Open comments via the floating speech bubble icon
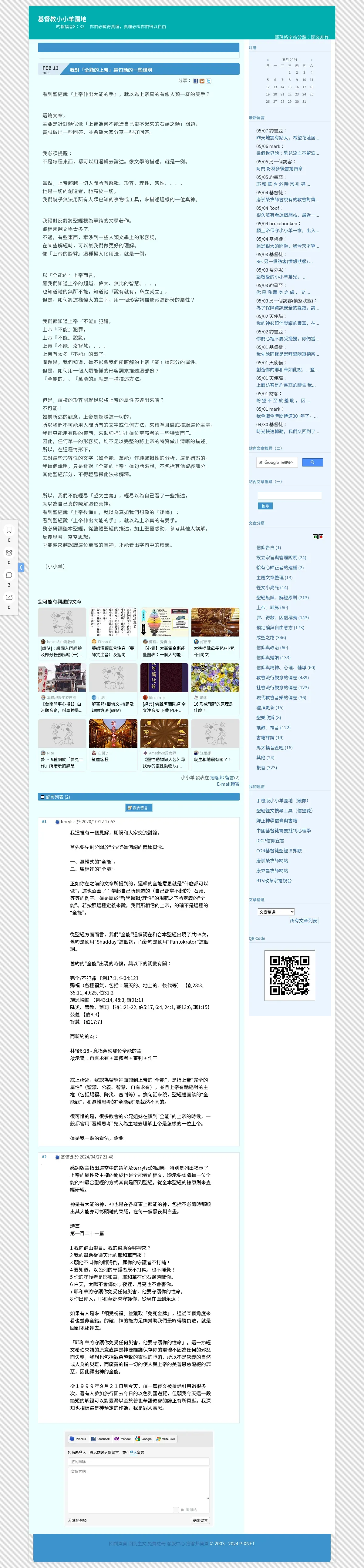This screenshot has width=364, height=1568. point(8,575)
